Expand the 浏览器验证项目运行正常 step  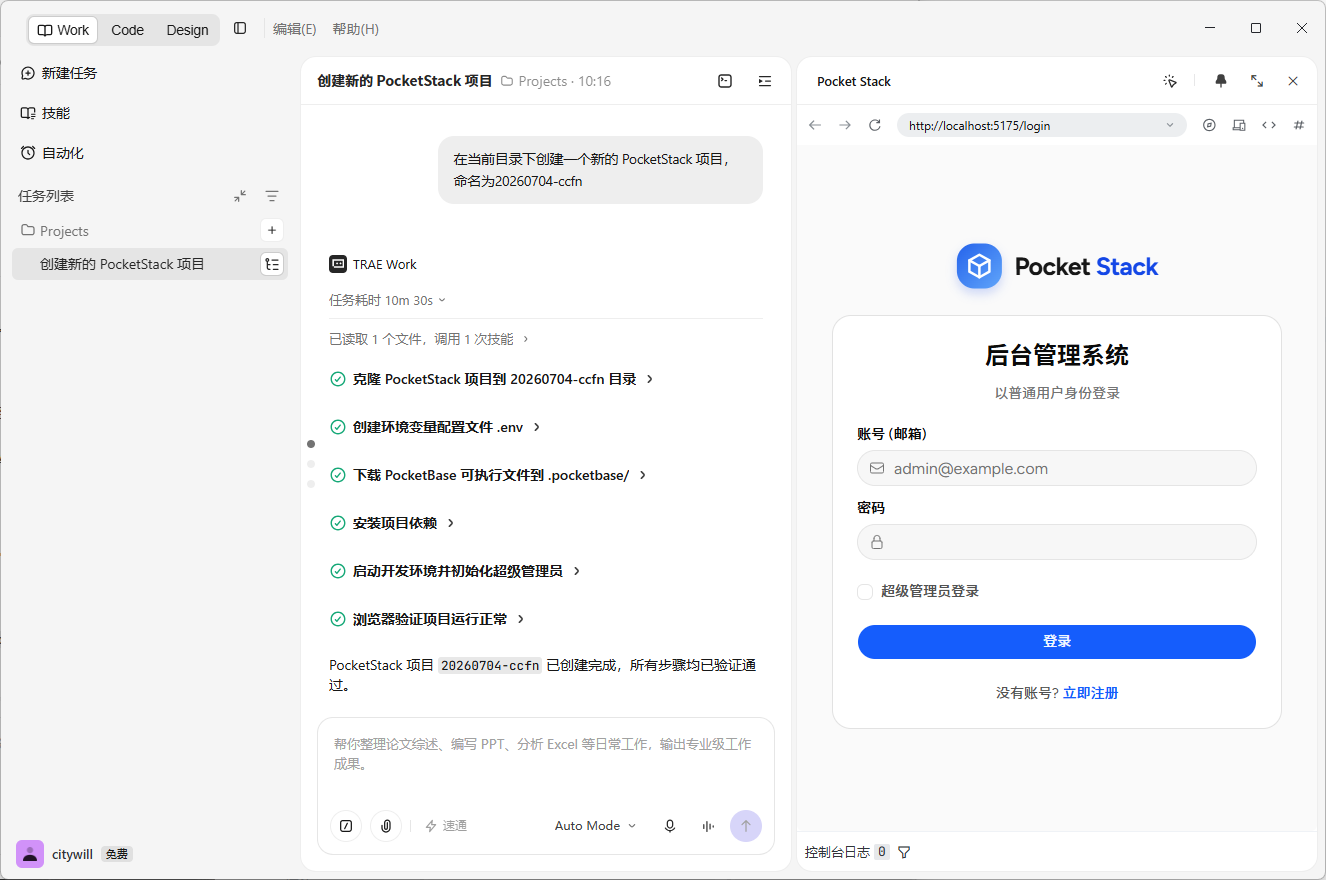[x=427, y=619]
